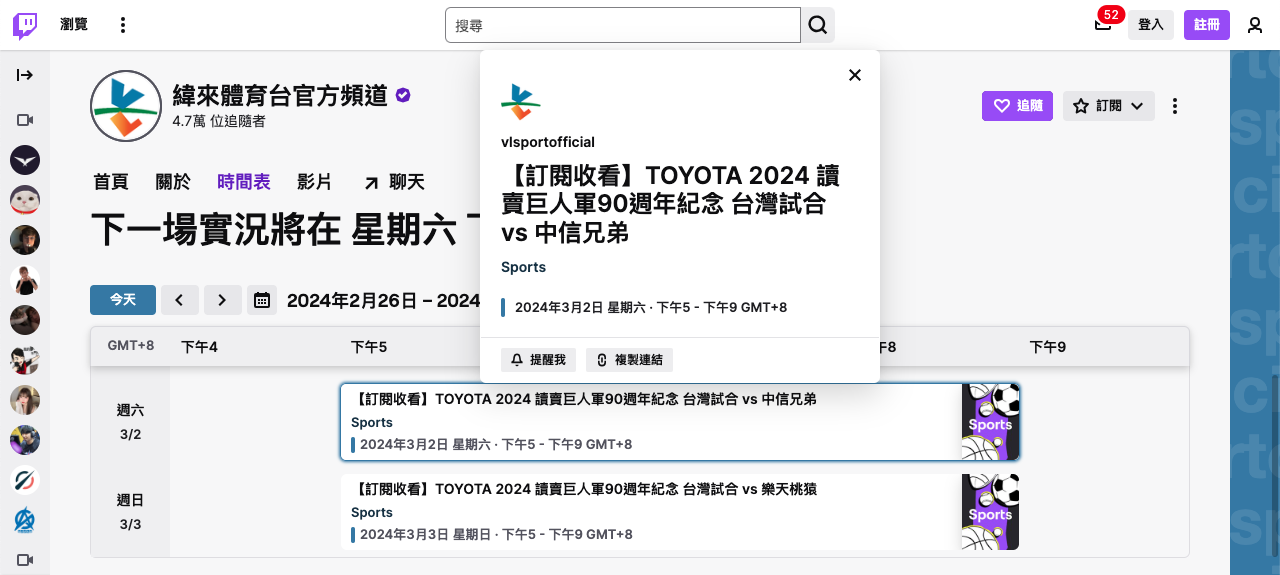Close the event details popup
This screenshot has height=575, width=1280.
854,75
